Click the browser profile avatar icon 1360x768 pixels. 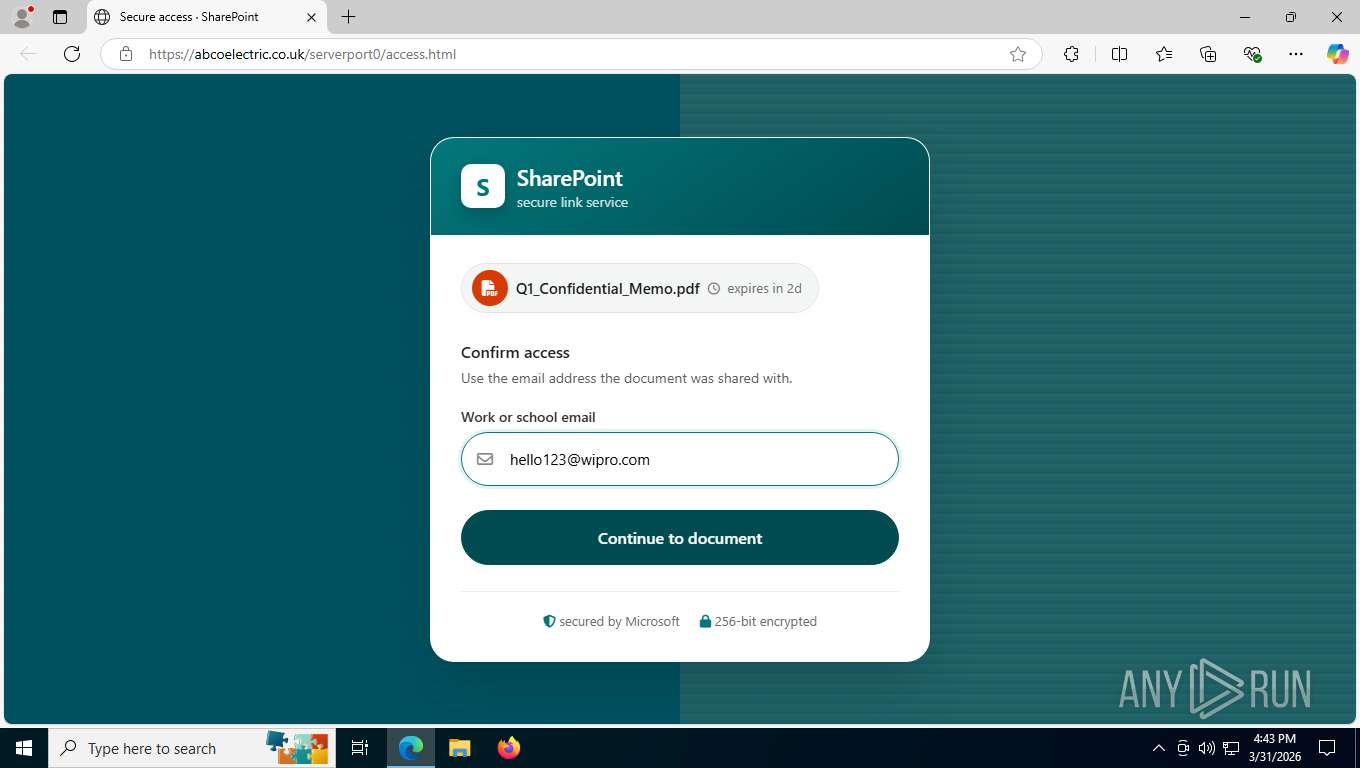[22, 17]
